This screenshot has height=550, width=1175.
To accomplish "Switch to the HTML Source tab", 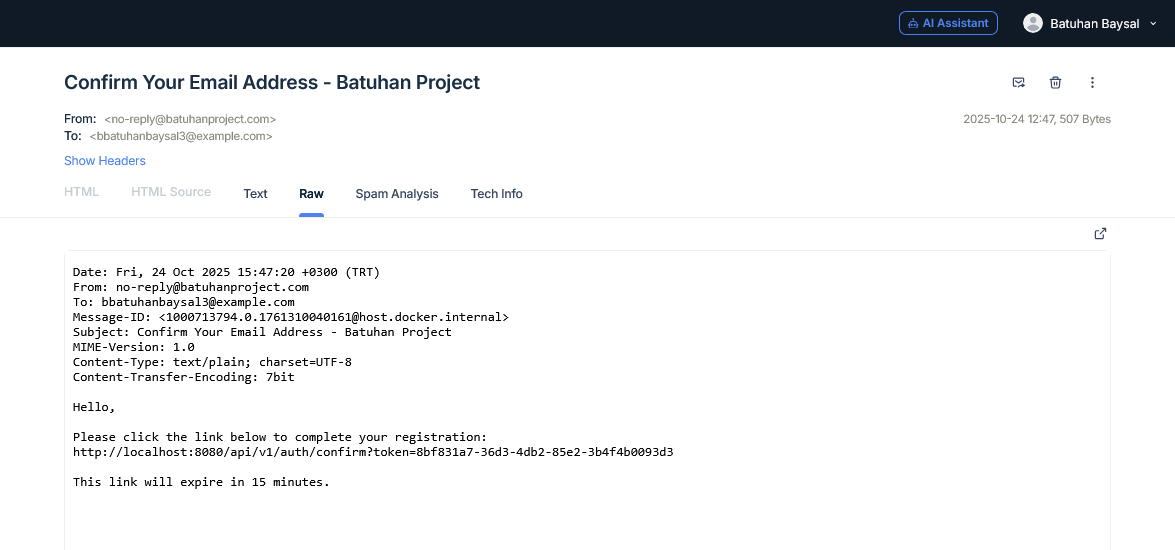I will [171, 192].
